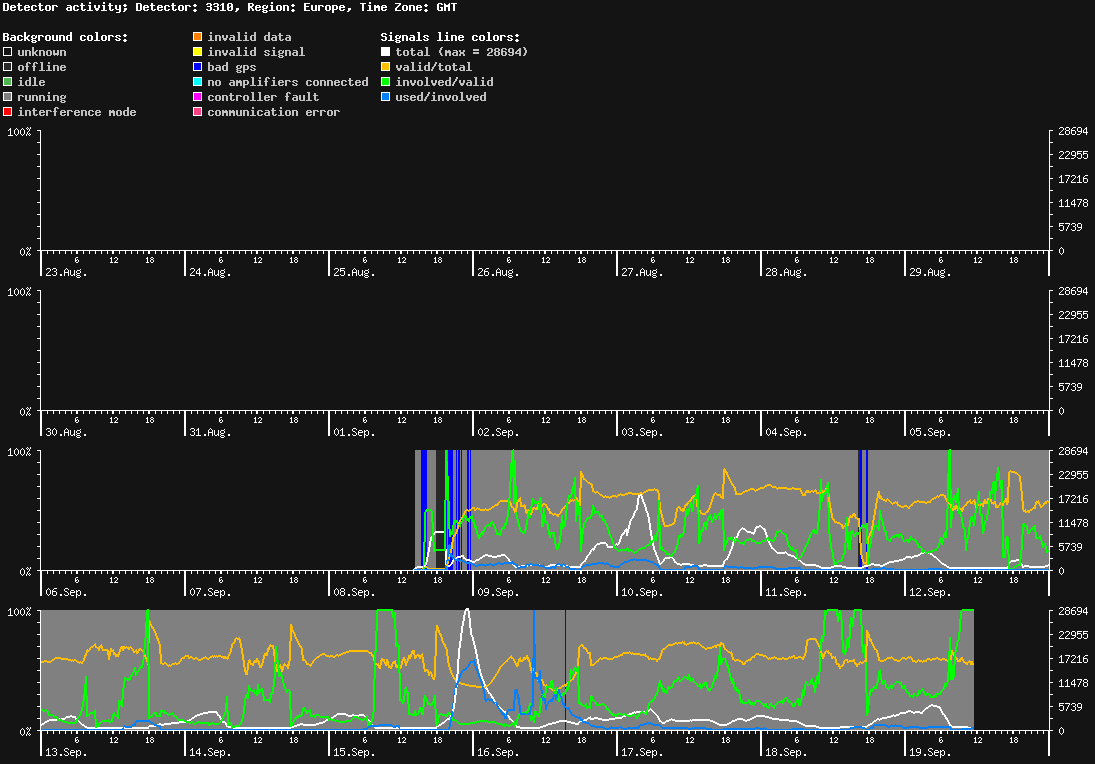Click the 12.Sep. date label
The height and width of the screenshot is (764, 1095).
(x=930, y=592)
